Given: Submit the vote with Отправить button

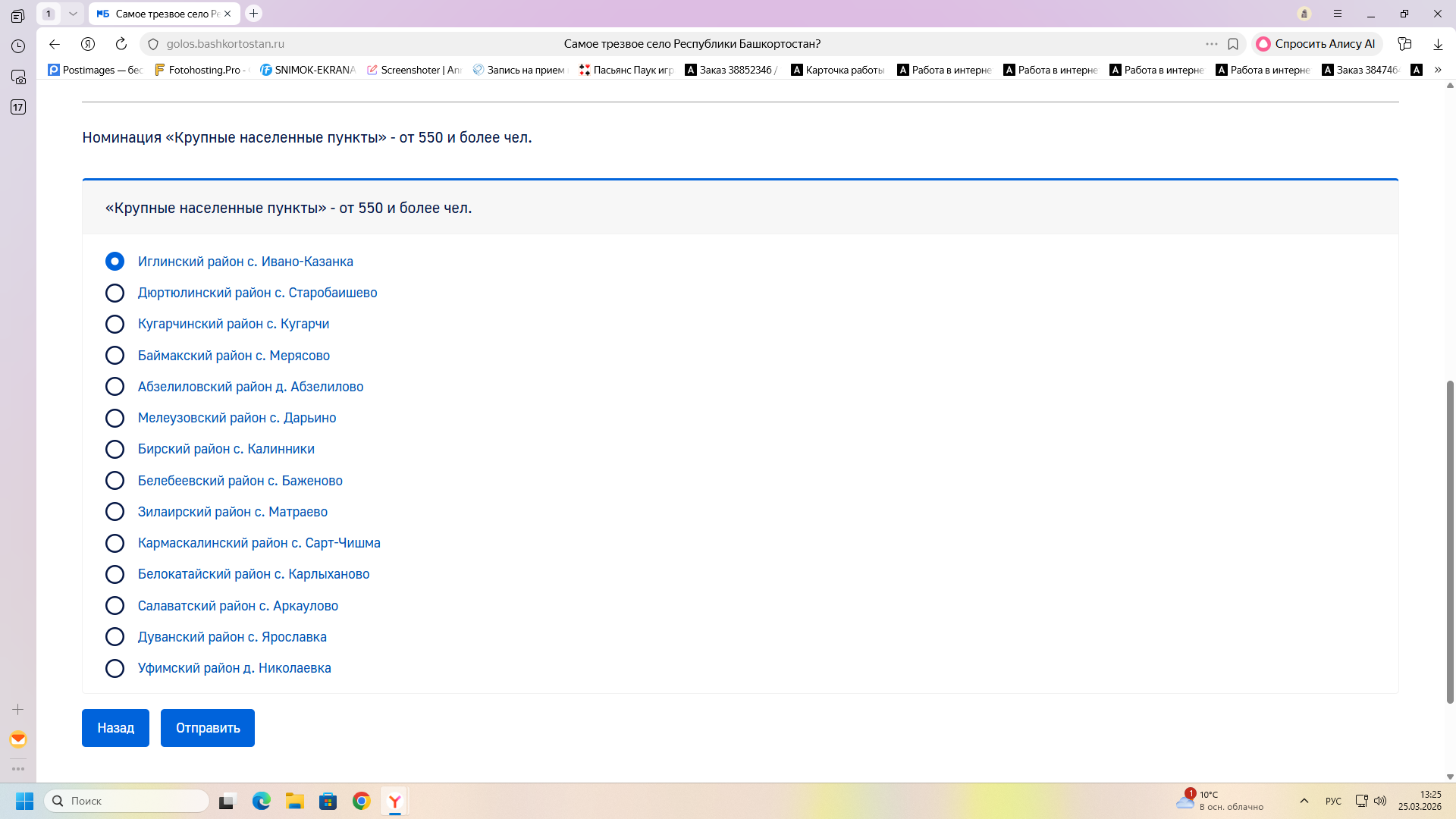Looking at the screenshot, I should (207, 728).
